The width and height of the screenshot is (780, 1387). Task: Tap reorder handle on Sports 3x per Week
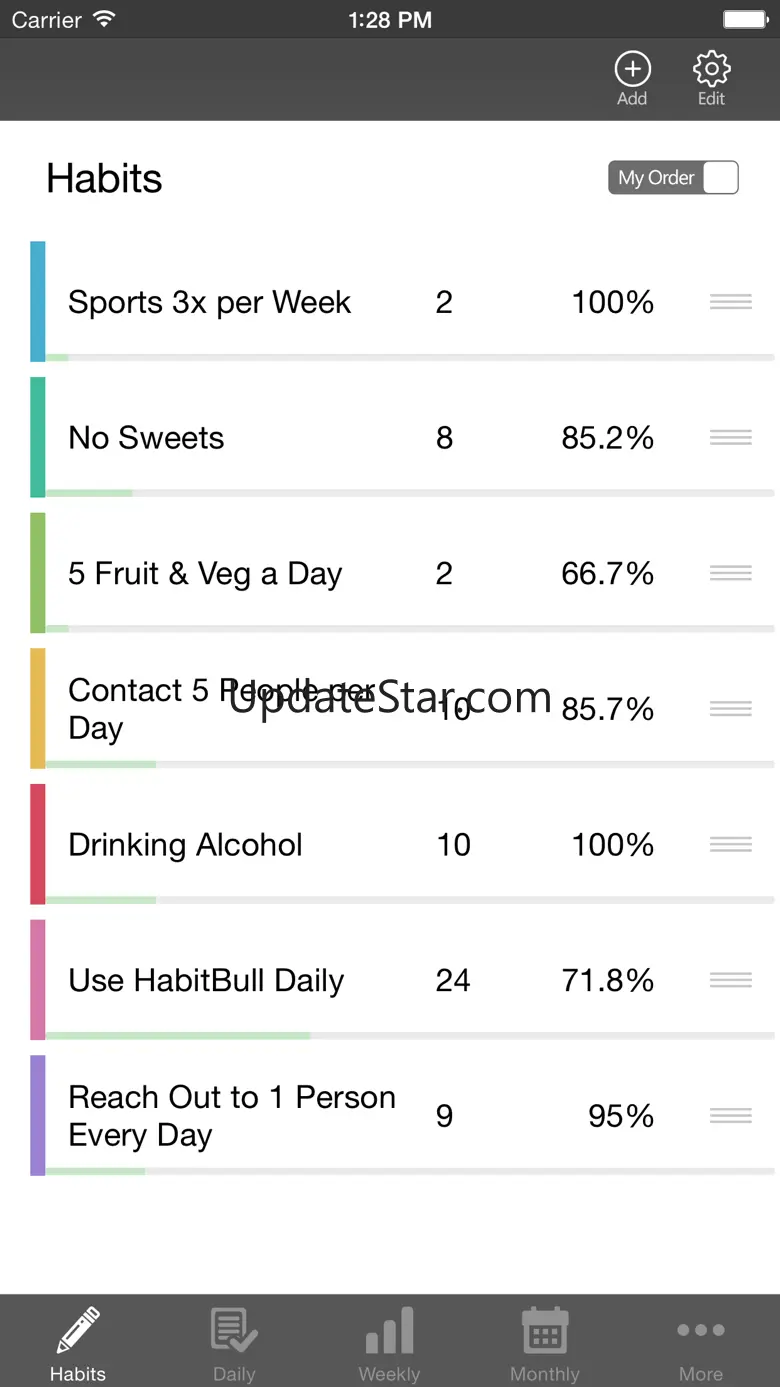pyautogui.click(x=730, y=302)
